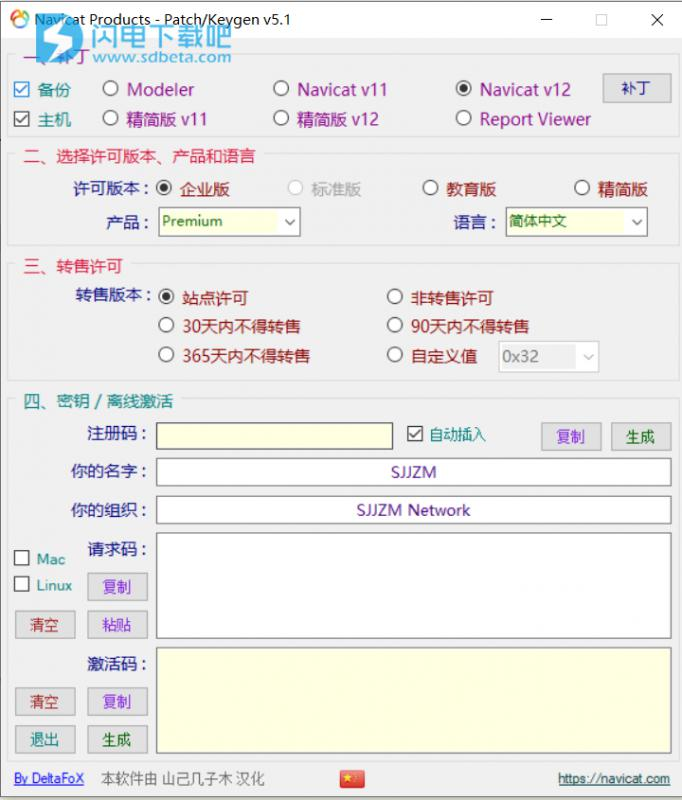Click 生成 button next to 注册码
The height and width of the screenshot is (800, 682).
[x=641, y=437]
